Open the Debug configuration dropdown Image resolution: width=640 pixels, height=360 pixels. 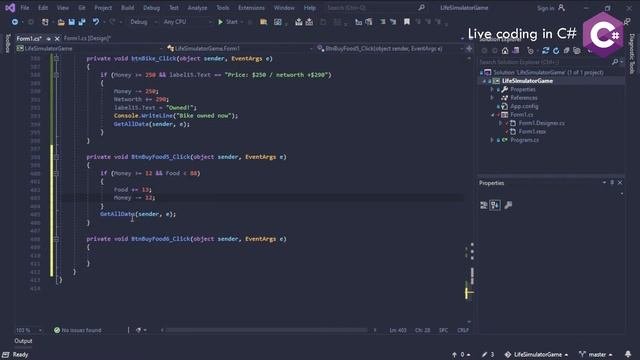(x=143, y=22)
